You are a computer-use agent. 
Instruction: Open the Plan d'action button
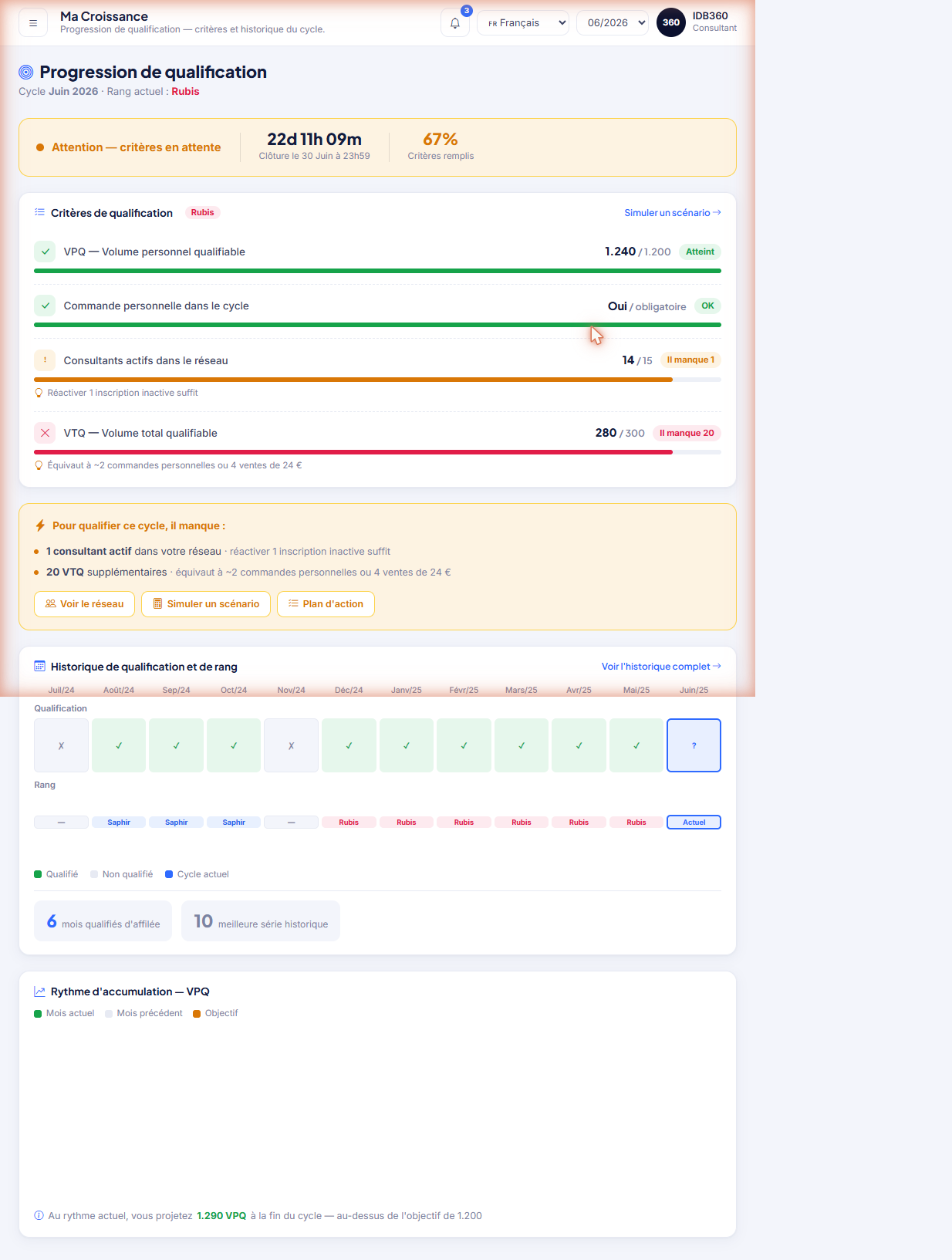tap(326, 604)
